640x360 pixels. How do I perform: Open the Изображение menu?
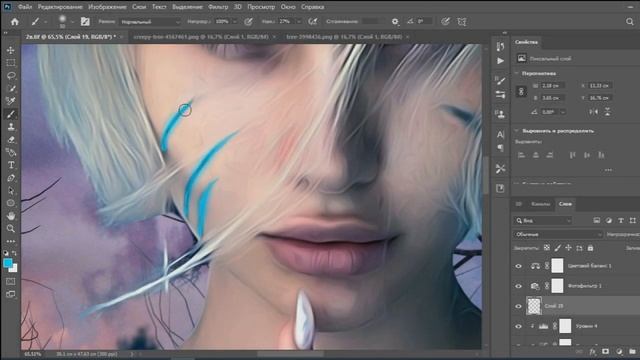[x=107, y=7]
